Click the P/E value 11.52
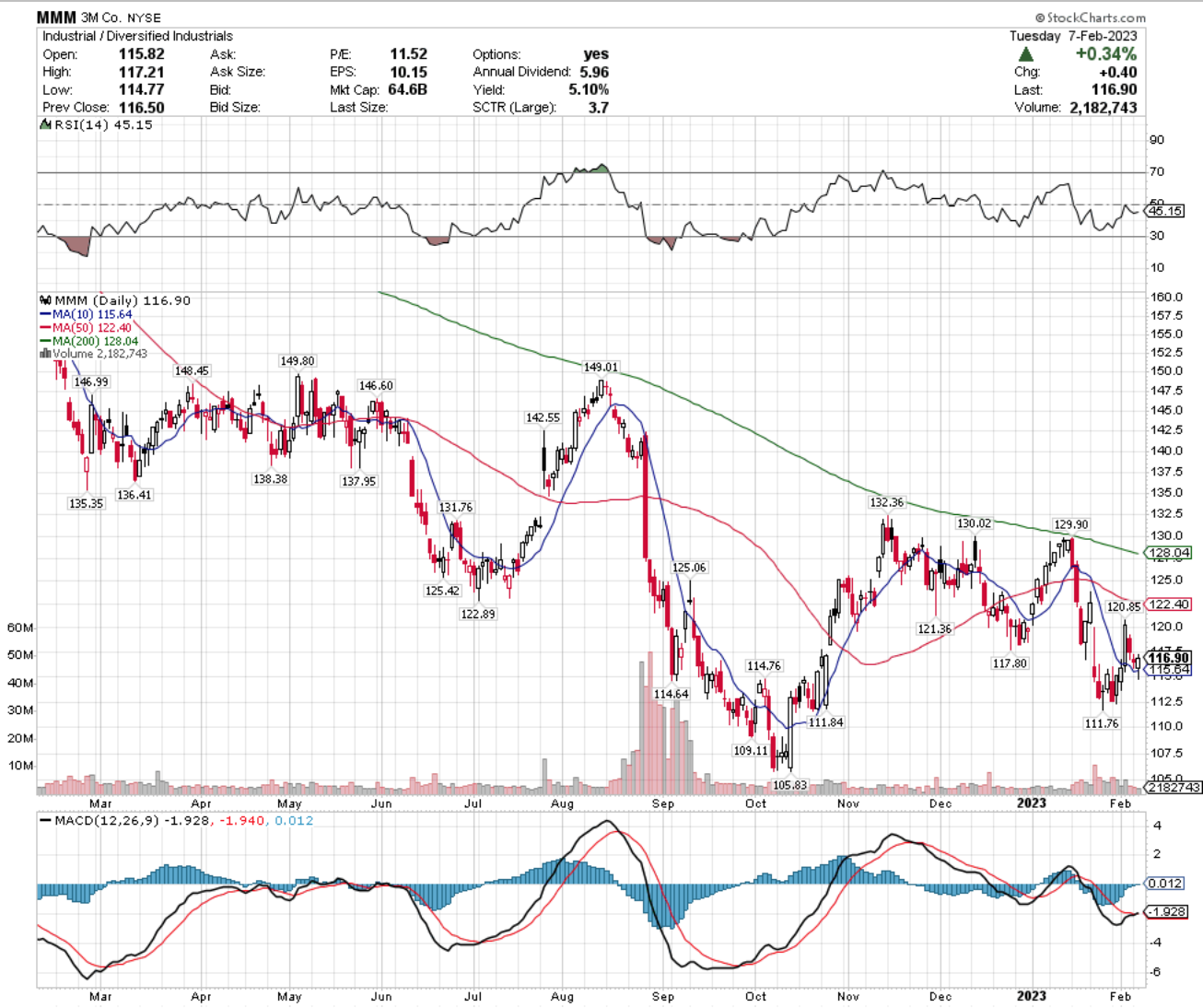 tap(409, 54)
